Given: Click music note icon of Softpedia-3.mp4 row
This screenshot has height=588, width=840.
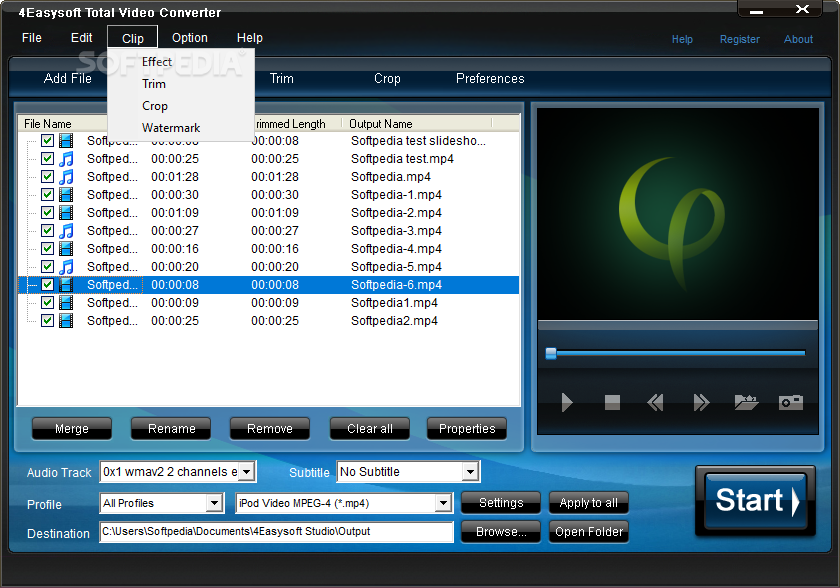Looking at the screenshot, I should (x=66, y=231).
